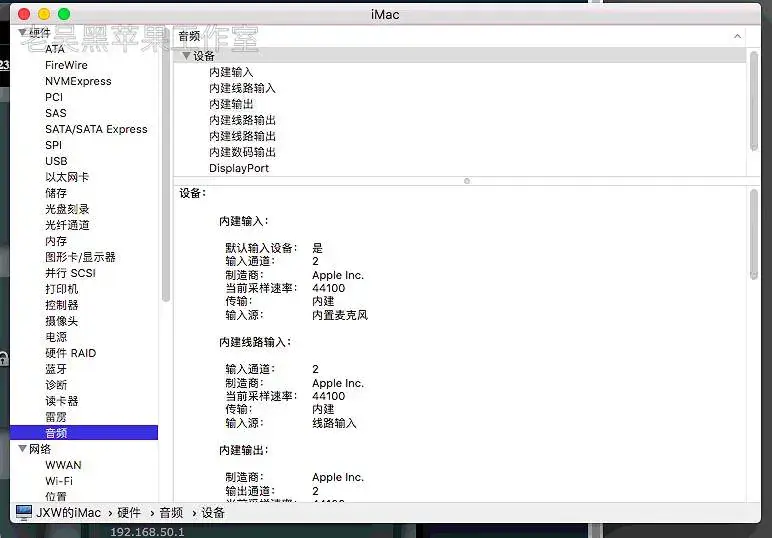Open the Wi-Fi network category
The height and width of the screenshot is (538, 772).
[59, 481]
